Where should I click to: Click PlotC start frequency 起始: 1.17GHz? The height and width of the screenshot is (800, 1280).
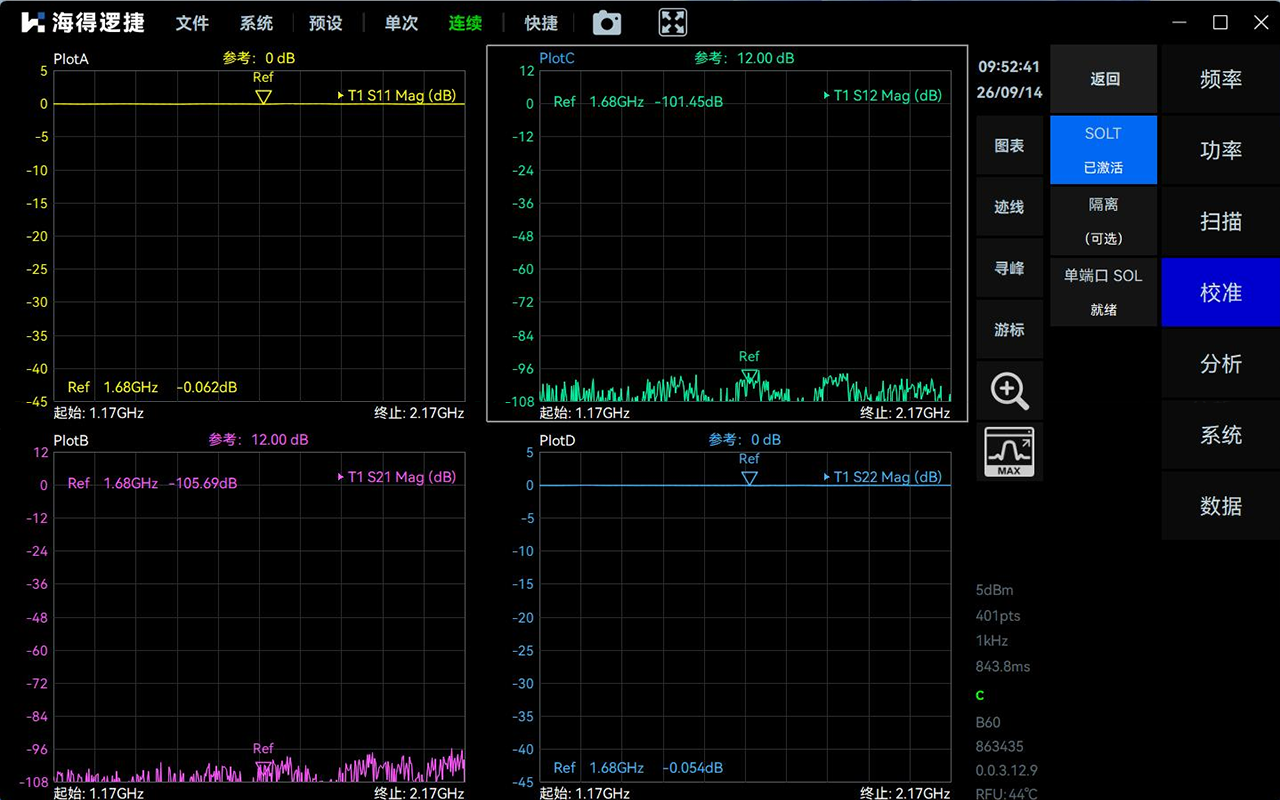(584, 412)
